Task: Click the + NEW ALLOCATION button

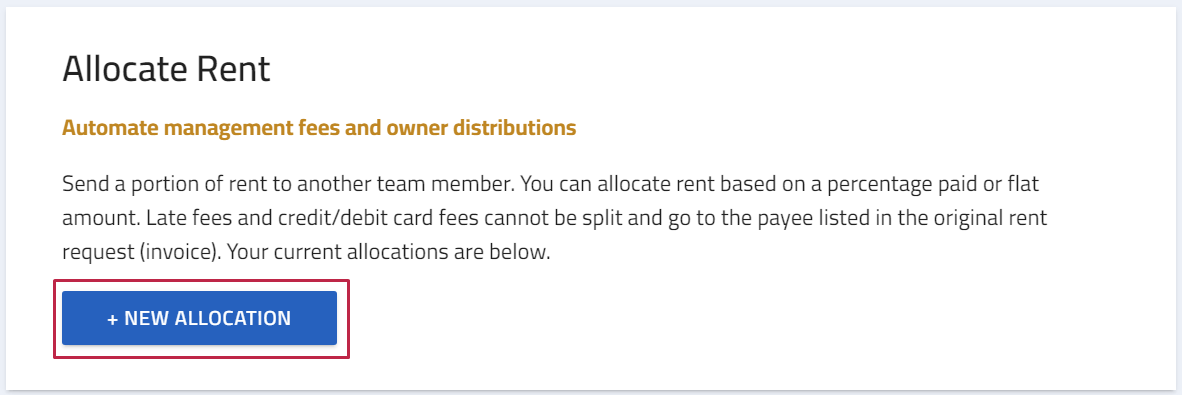Action: pos(199,318)
